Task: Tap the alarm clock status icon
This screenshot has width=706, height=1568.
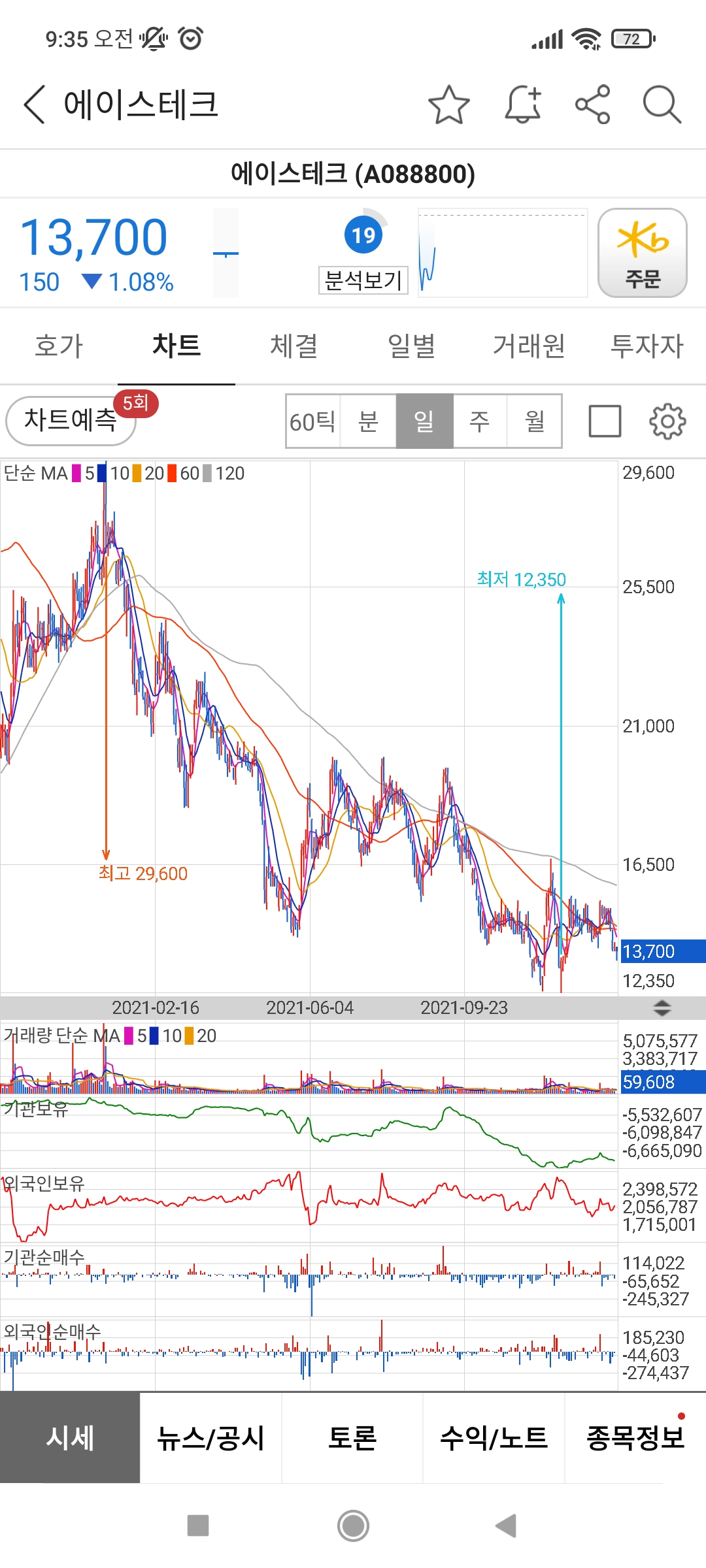Action: (191, 39)
